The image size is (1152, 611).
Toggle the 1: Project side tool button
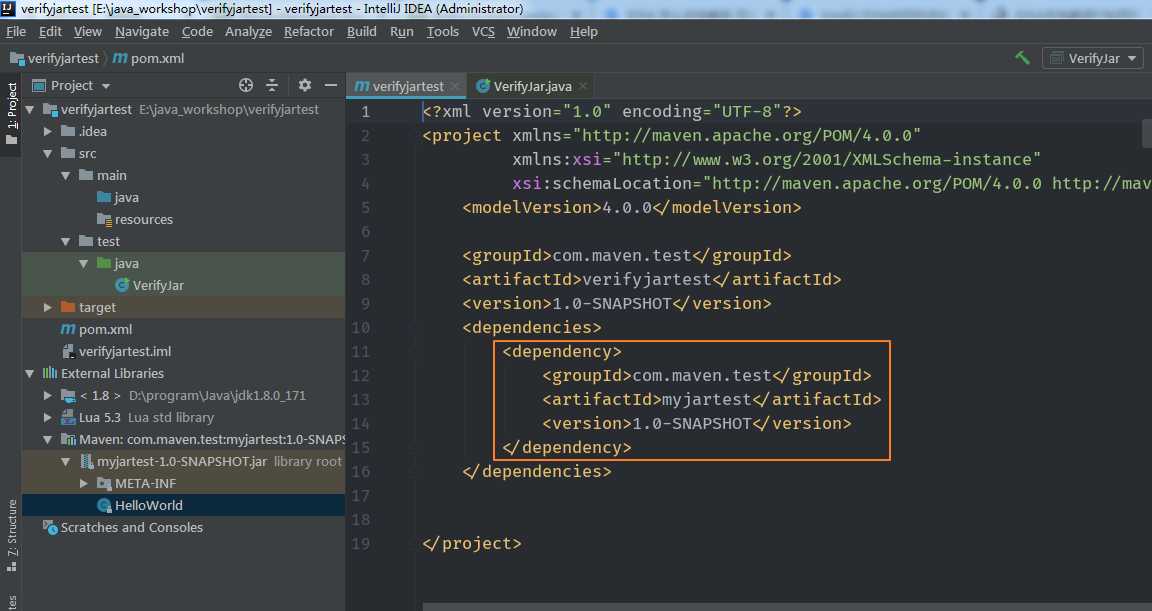11,113
